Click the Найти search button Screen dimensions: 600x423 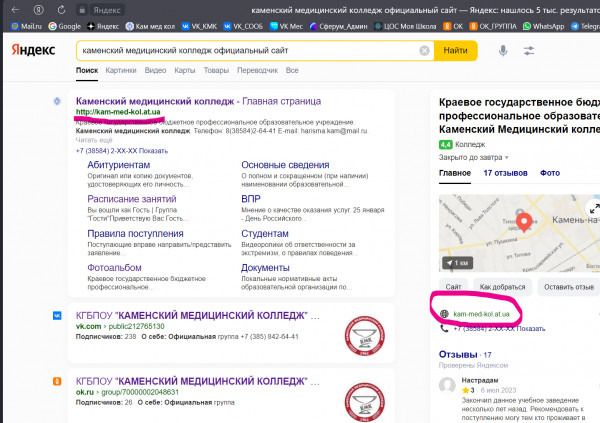(x=455, y=51)
